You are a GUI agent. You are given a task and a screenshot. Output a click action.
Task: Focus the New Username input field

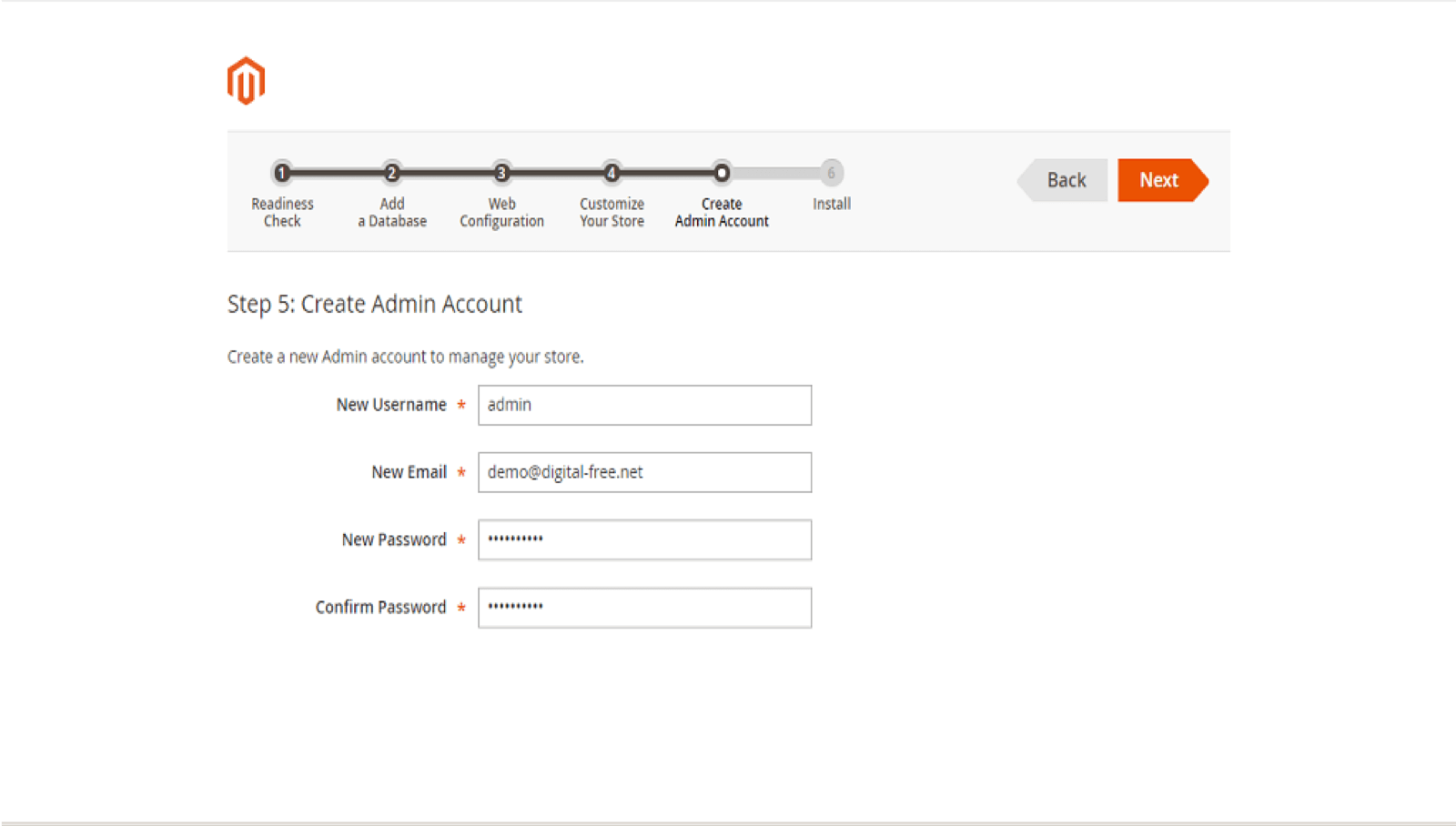pyautogui.click(x=644, y=405)
